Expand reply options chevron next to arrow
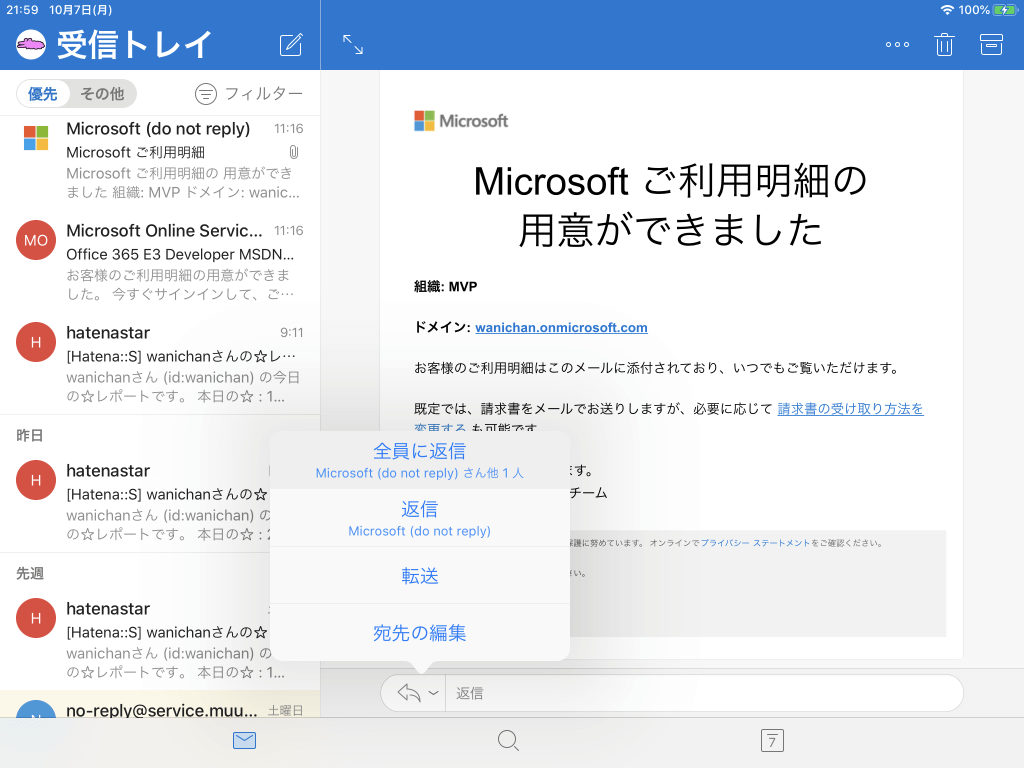Viewport: 1024px width, 768px height. (x=433, y=693)
